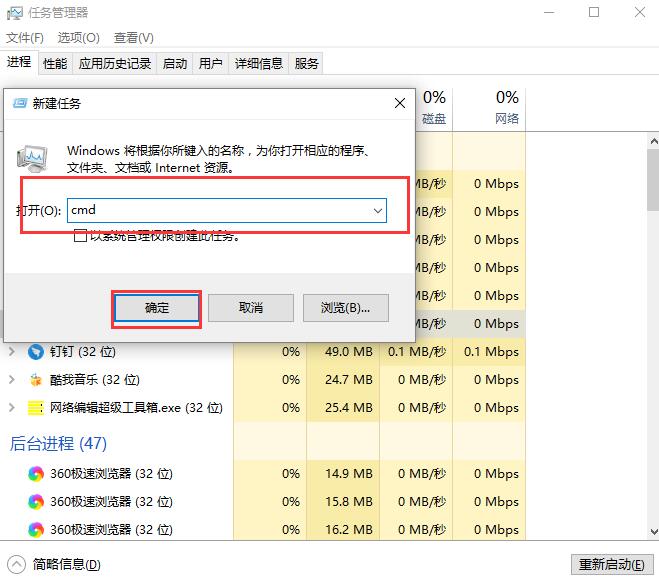Switch to the 进程 tab
This screenshot has width=659, height=585.
[19, 62]
